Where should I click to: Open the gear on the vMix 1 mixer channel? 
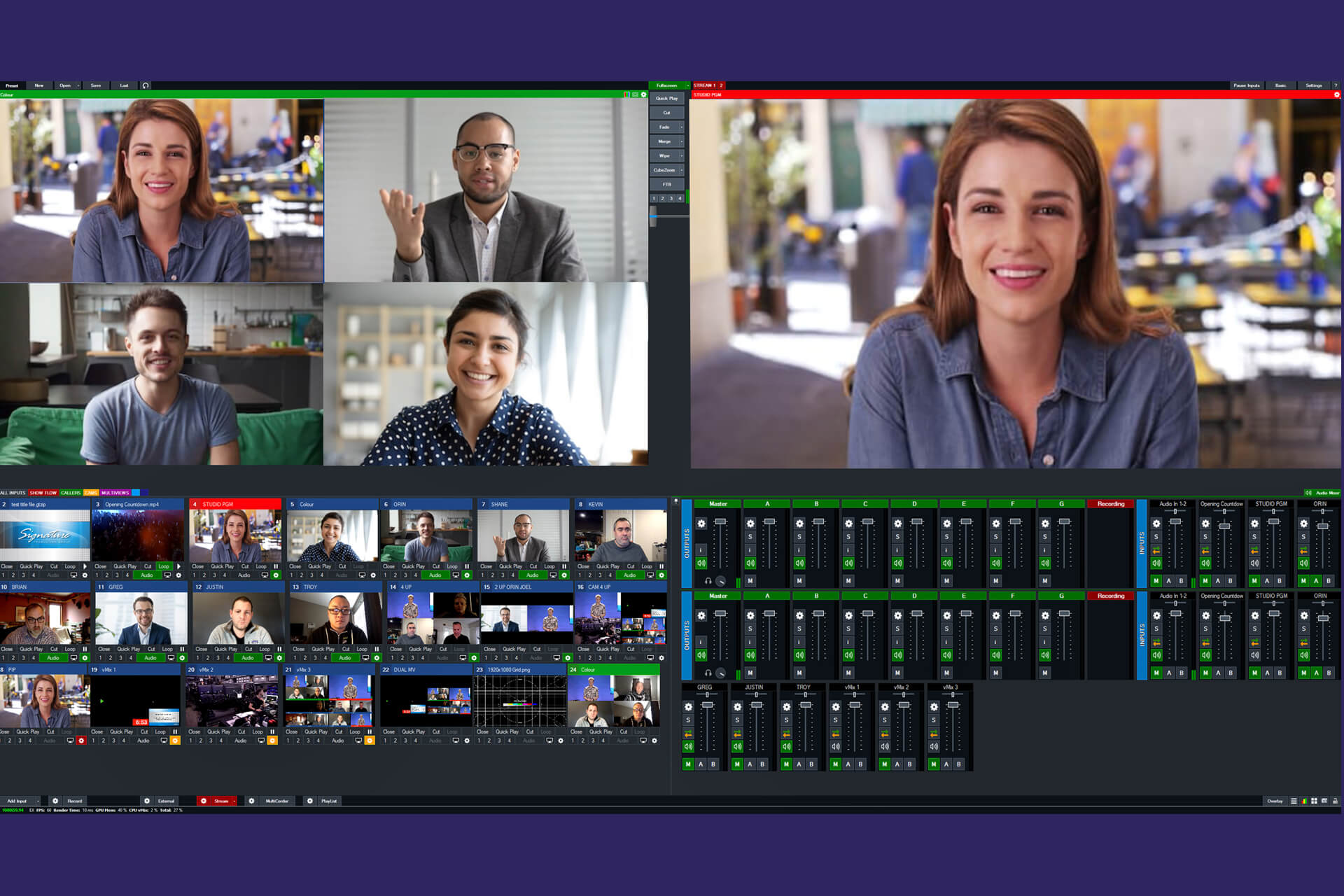point(835,707)
